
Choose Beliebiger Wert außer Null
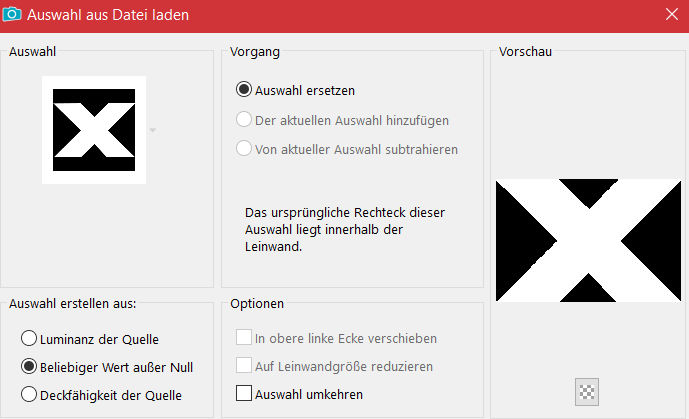(x=30, y=366)
